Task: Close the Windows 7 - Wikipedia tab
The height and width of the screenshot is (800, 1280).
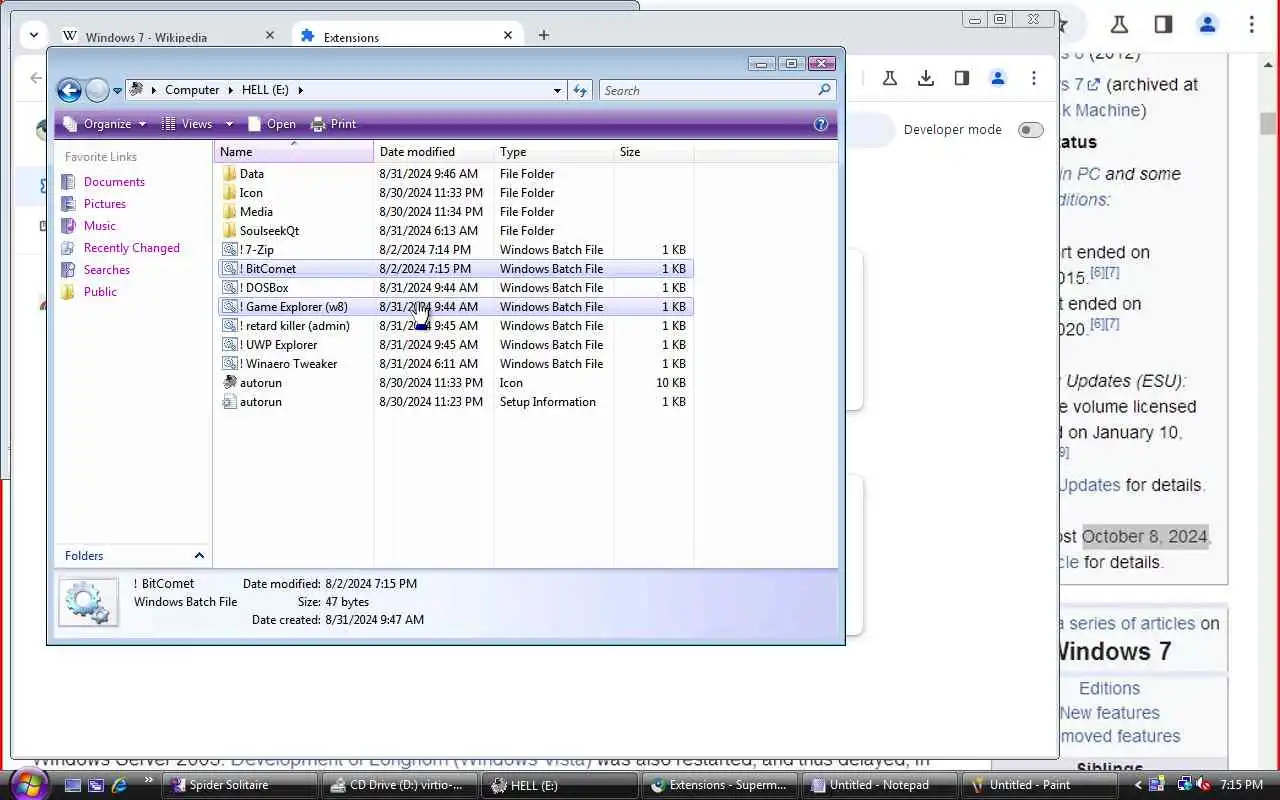Action: point(269,35)
